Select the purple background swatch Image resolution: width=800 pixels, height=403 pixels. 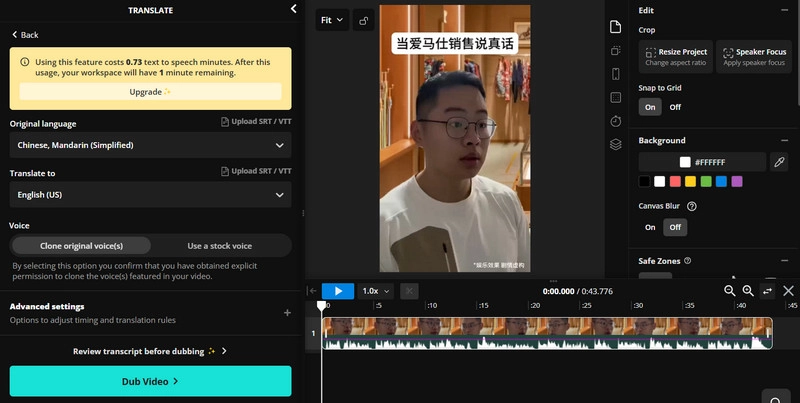point(737,181)
